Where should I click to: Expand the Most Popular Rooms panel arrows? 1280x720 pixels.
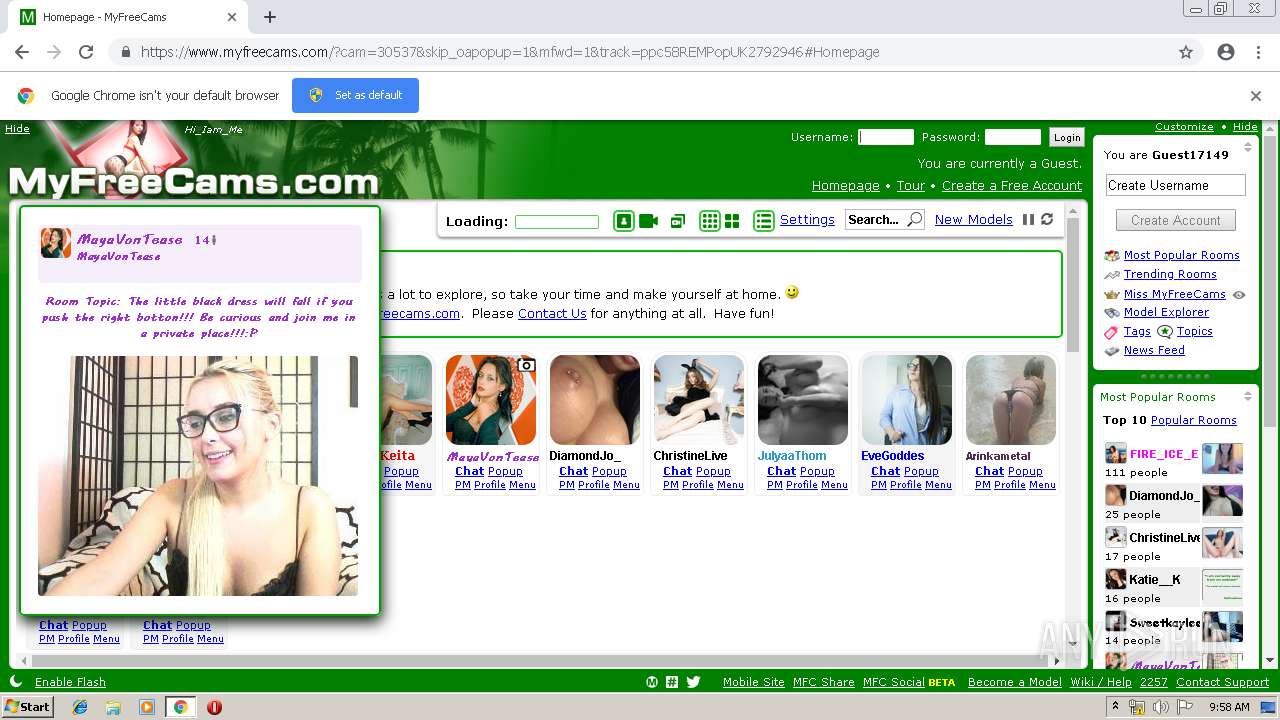coord(1247,397)
